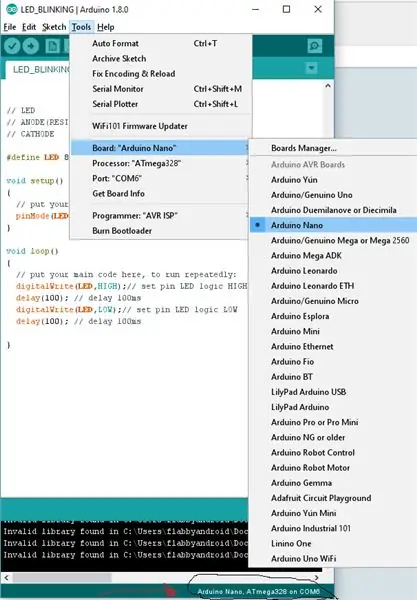Click the Verify checkmark icon
Image resolution: width=417 pixels, height=600 pixels.
click(12, 46)
